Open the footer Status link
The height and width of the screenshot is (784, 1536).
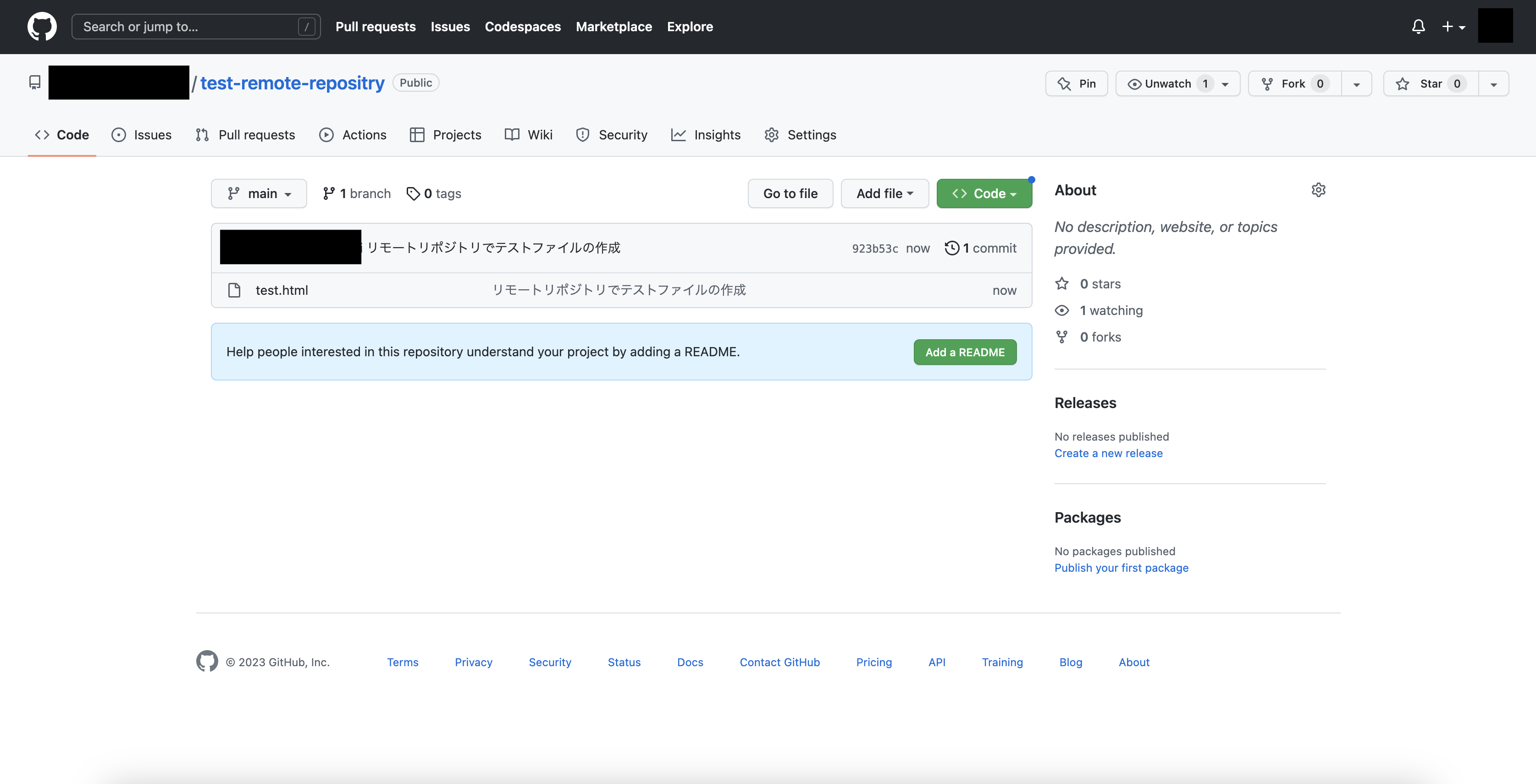coord(624,663)
